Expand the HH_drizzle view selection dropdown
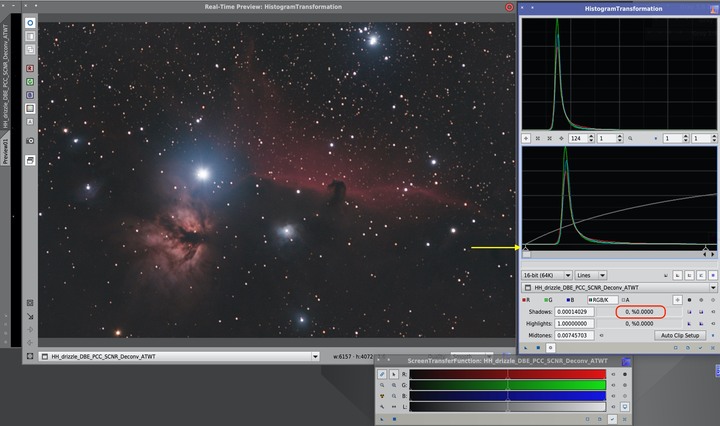720x426 pixels. pos(713,287)
